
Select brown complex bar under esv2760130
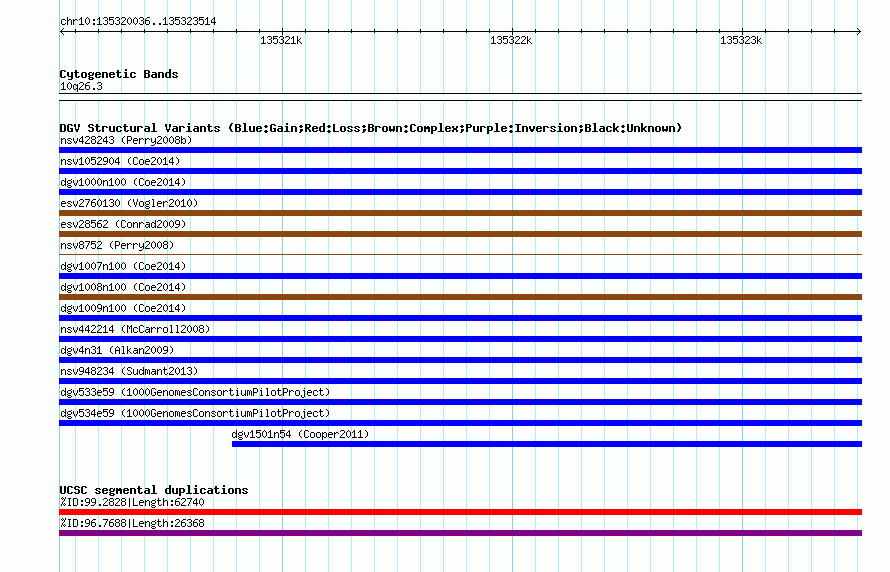click(x=460, y=213)
